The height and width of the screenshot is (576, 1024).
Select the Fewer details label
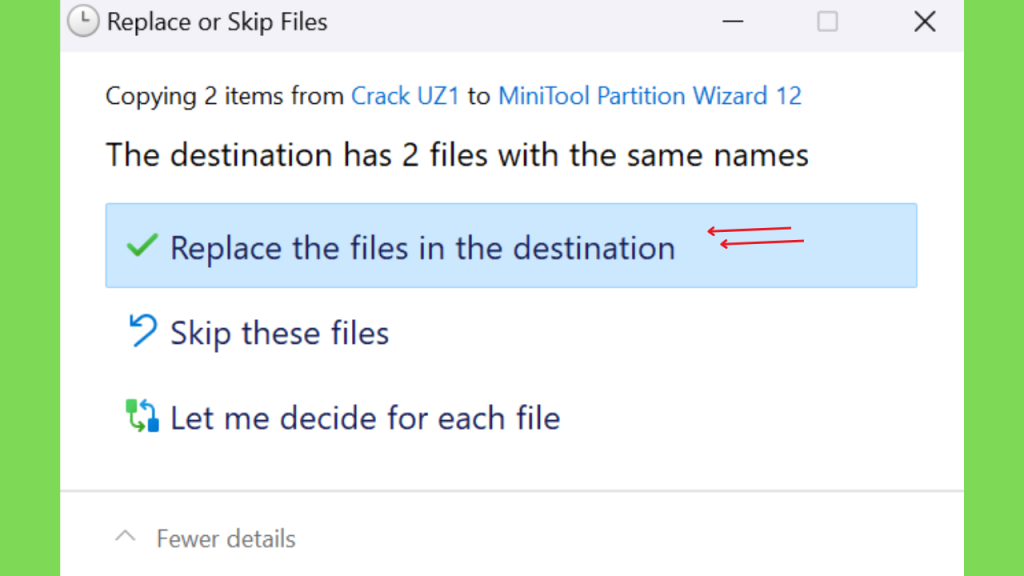pyautogui.click(x=226, y=539)
